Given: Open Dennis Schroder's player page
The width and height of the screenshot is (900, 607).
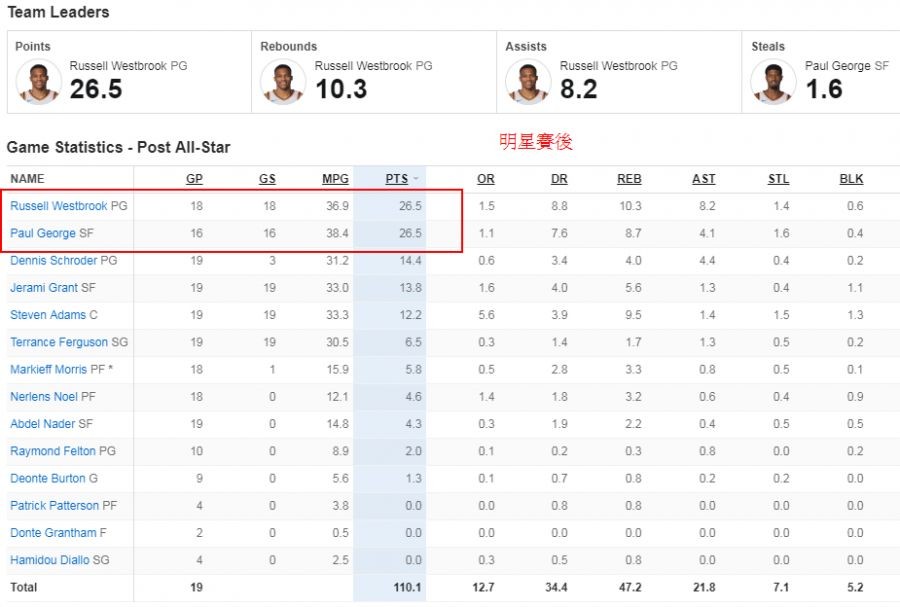Looking at the screenshot, I should tap(54, 261).
